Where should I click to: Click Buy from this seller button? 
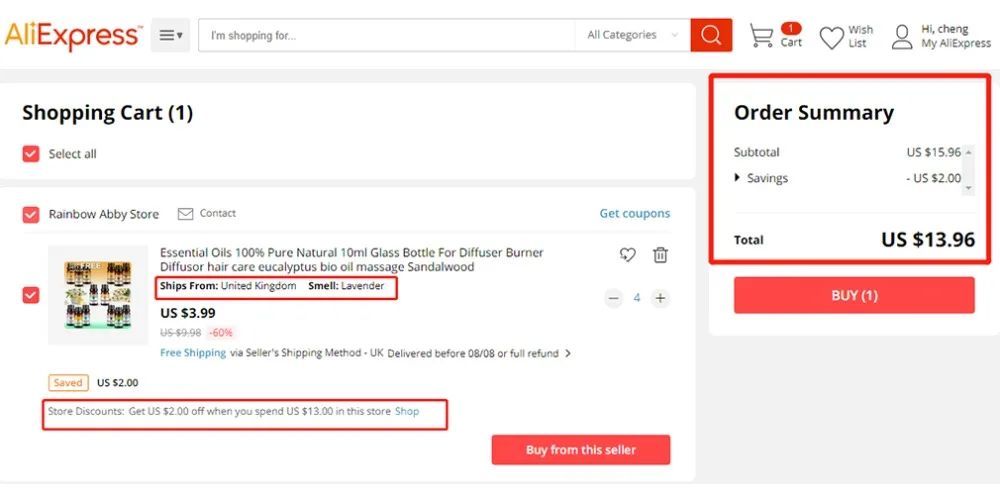(580, 450)
